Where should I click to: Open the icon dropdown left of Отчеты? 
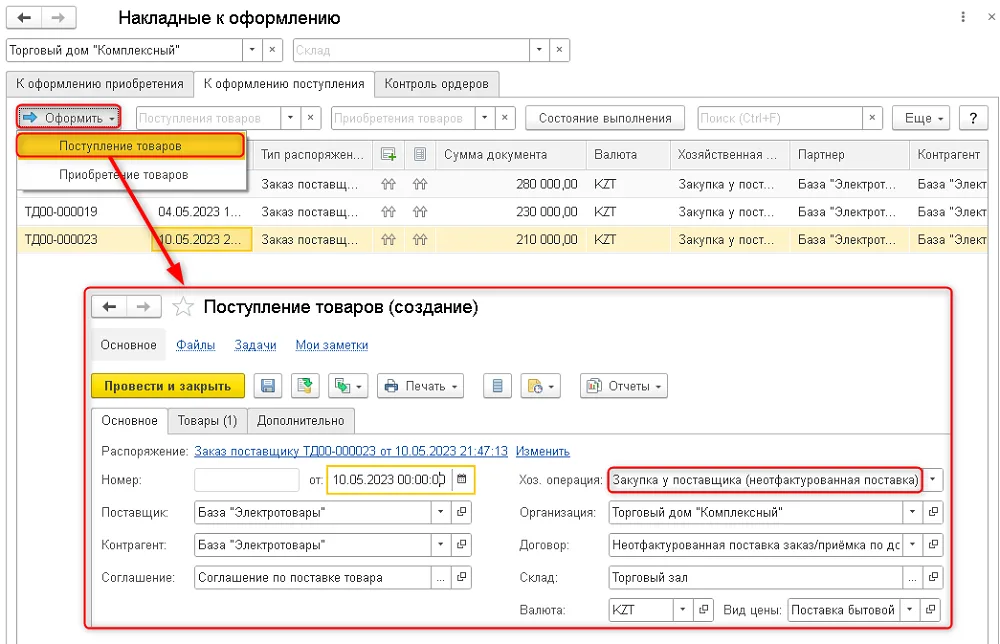[x=541, y=386]
